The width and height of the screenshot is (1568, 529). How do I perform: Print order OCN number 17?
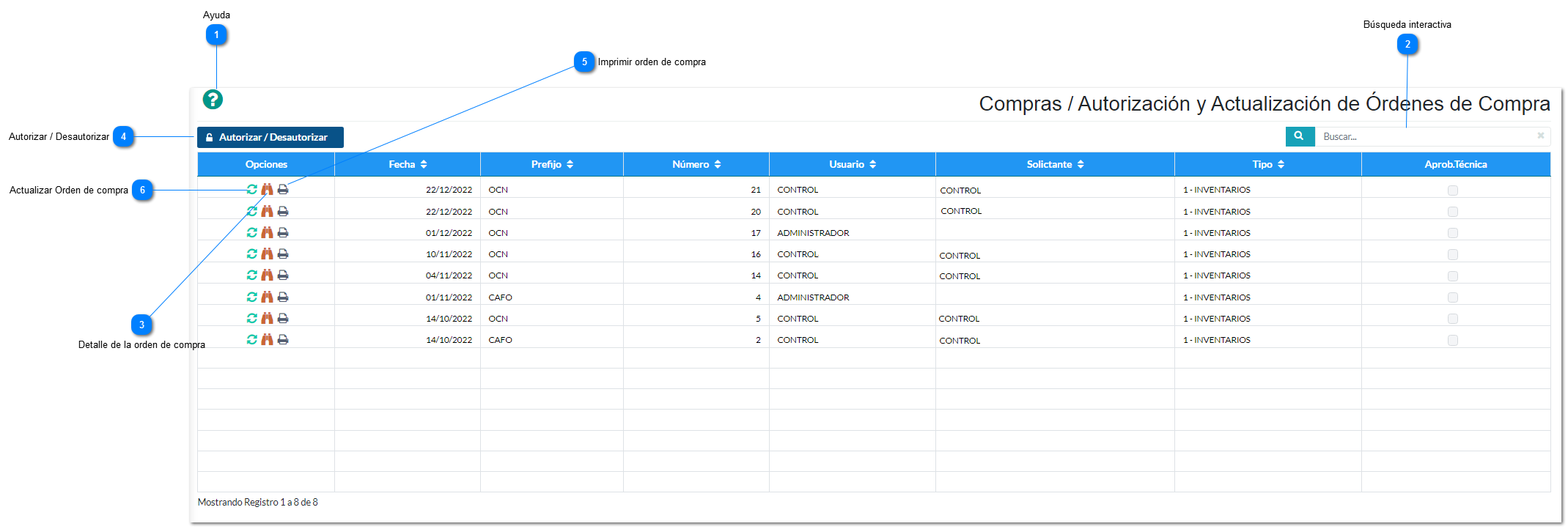tap(283, 232)
